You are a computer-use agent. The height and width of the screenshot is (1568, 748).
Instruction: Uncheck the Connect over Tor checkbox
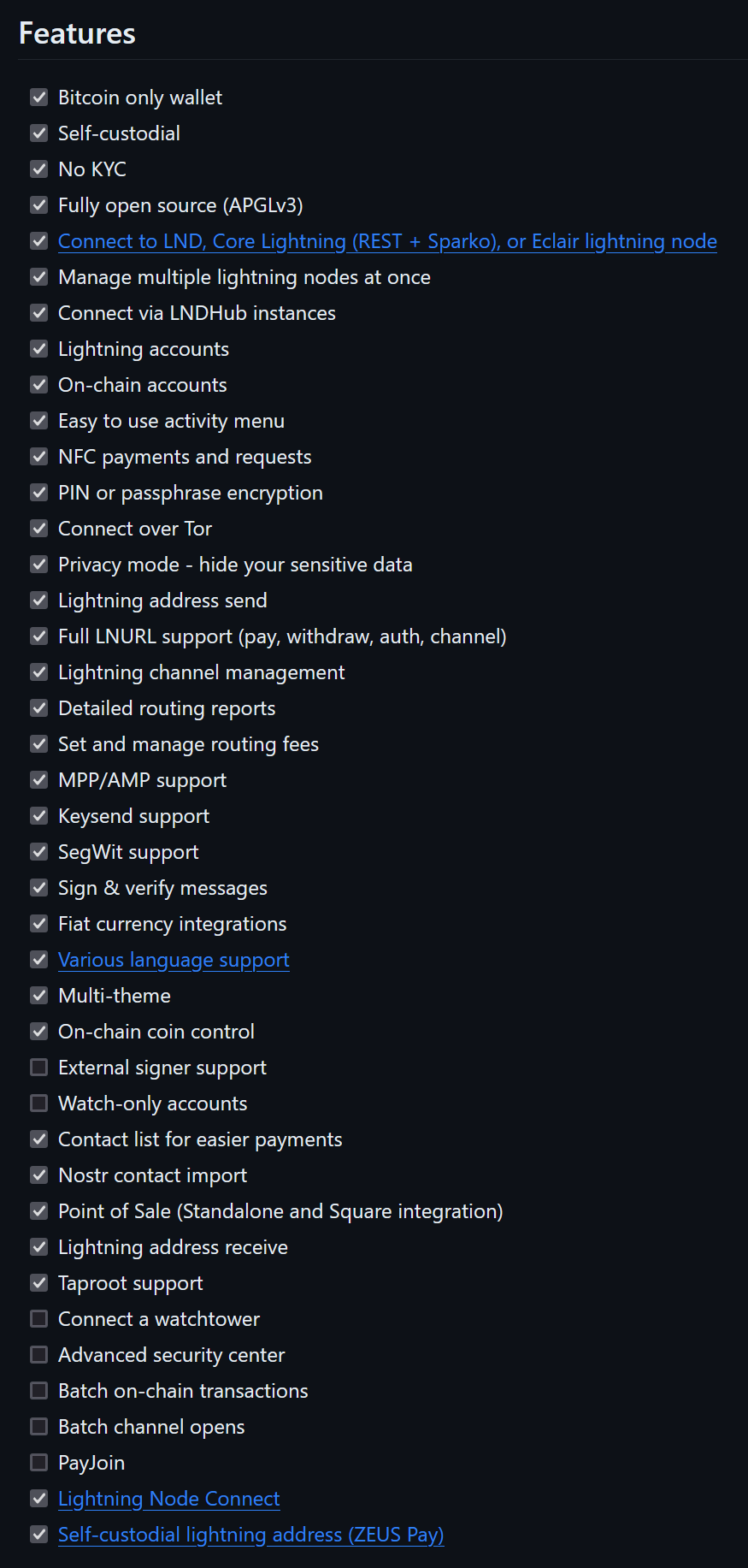(38, 529)
